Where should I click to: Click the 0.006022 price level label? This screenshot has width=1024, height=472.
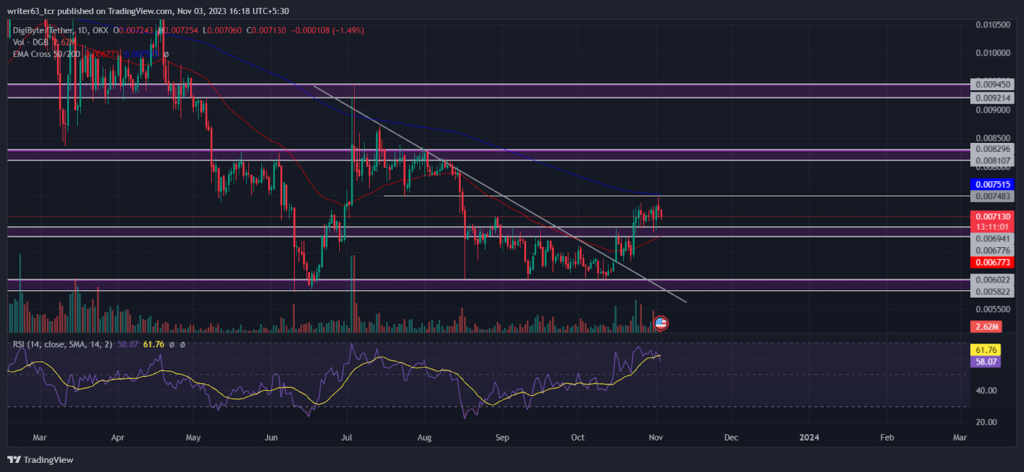(x=991, y=279)
